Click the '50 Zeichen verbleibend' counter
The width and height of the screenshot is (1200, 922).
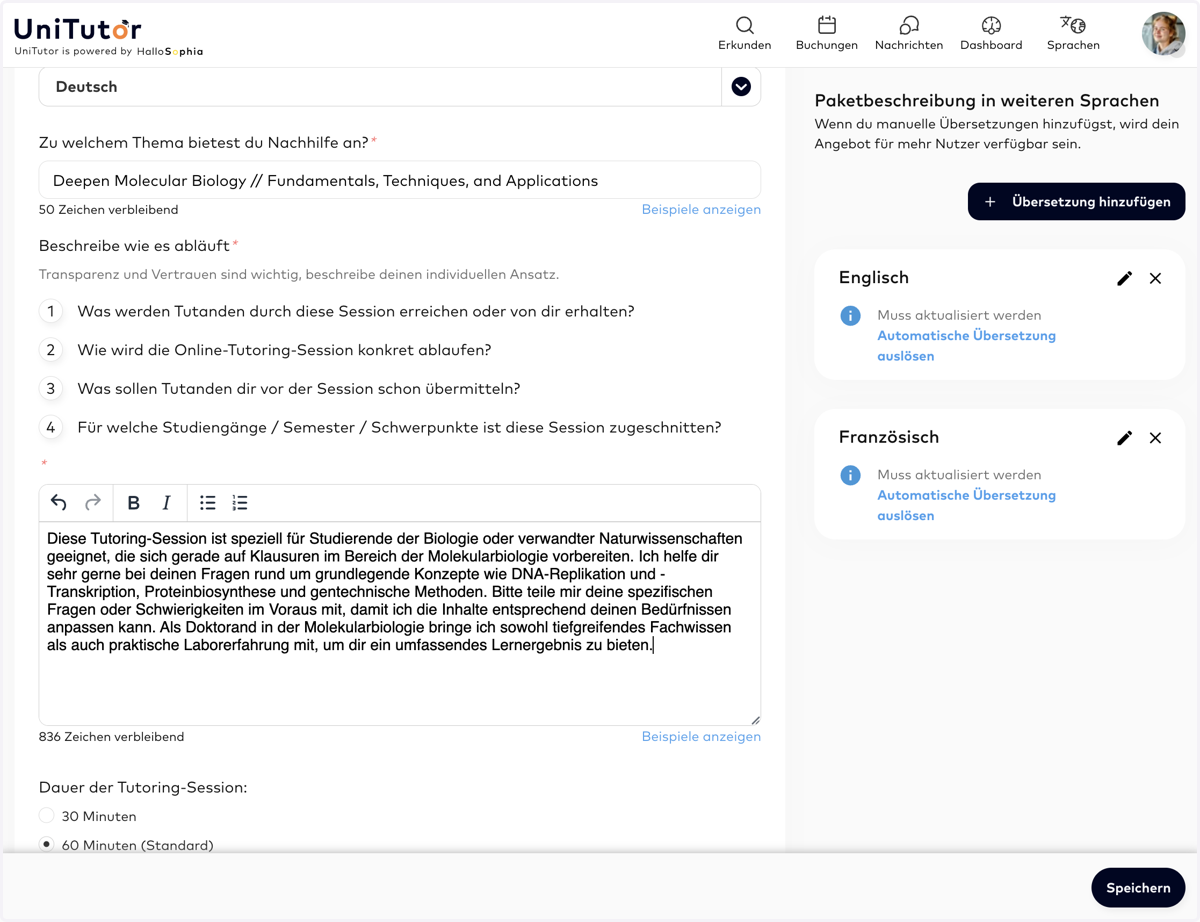click(x=108, y=209)
